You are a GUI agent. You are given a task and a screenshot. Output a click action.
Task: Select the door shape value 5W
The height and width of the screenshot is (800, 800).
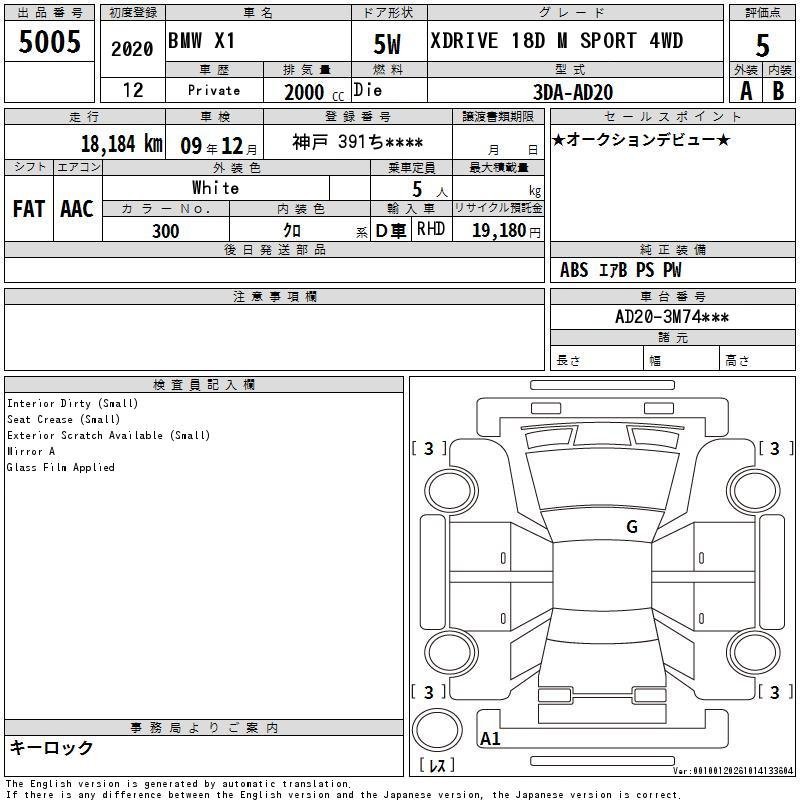387,44
